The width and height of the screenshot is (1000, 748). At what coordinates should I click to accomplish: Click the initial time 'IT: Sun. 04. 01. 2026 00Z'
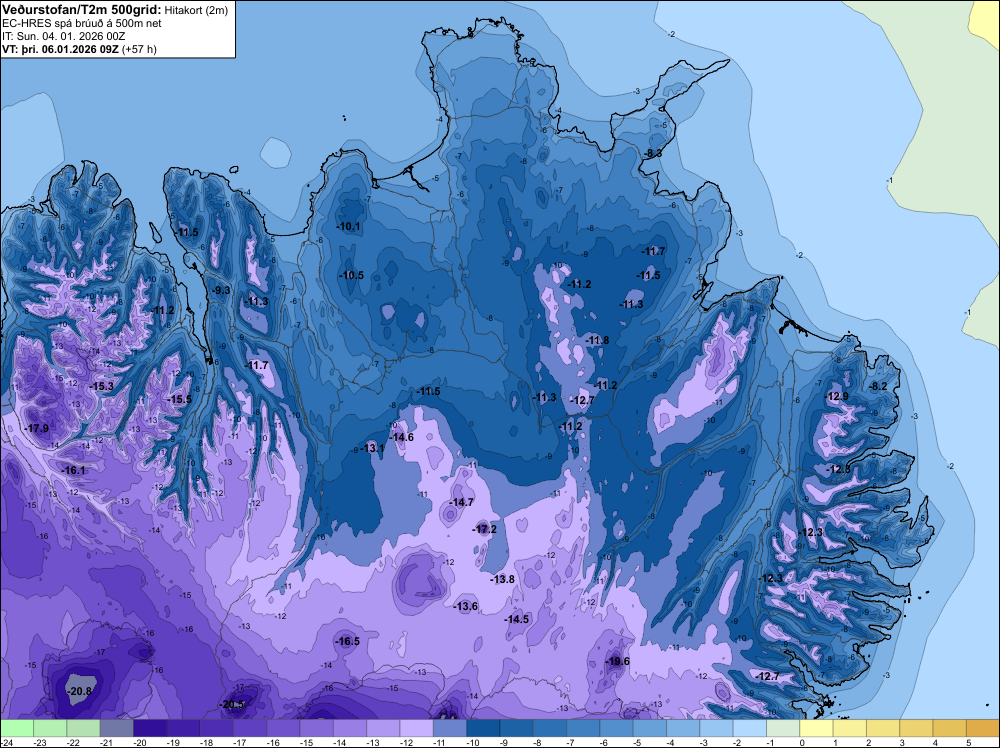click(62, 36)
